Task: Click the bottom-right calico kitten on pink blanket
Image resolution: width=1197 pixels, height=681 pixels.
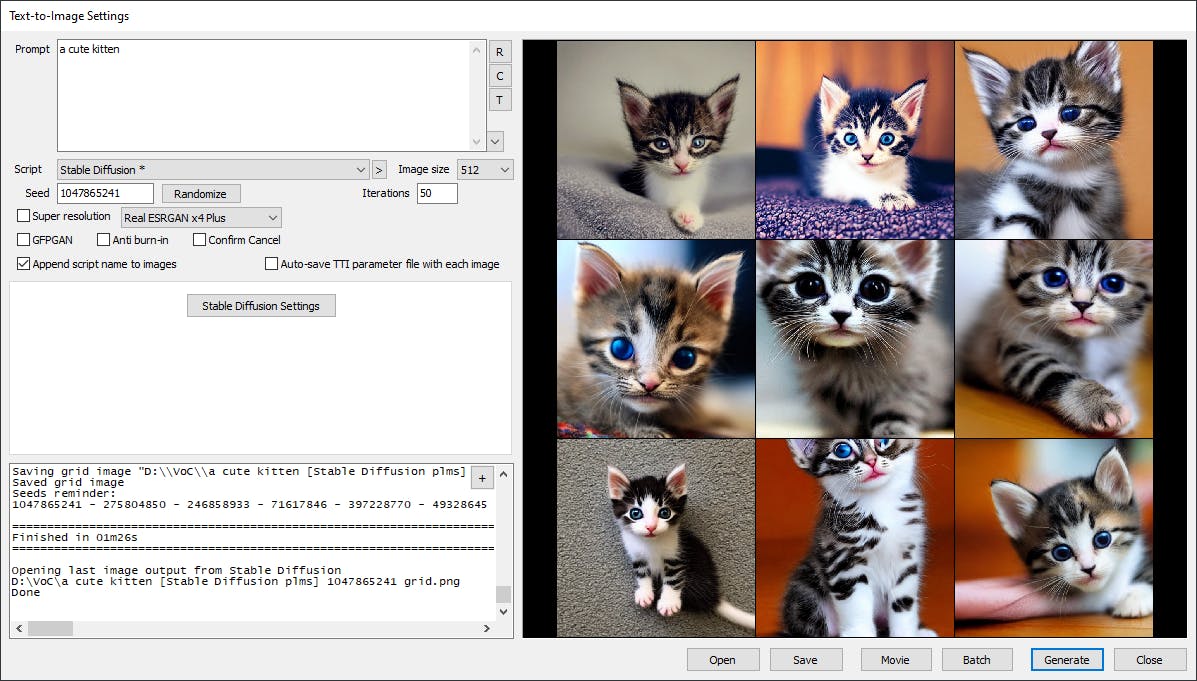Action: [1053, 537]
